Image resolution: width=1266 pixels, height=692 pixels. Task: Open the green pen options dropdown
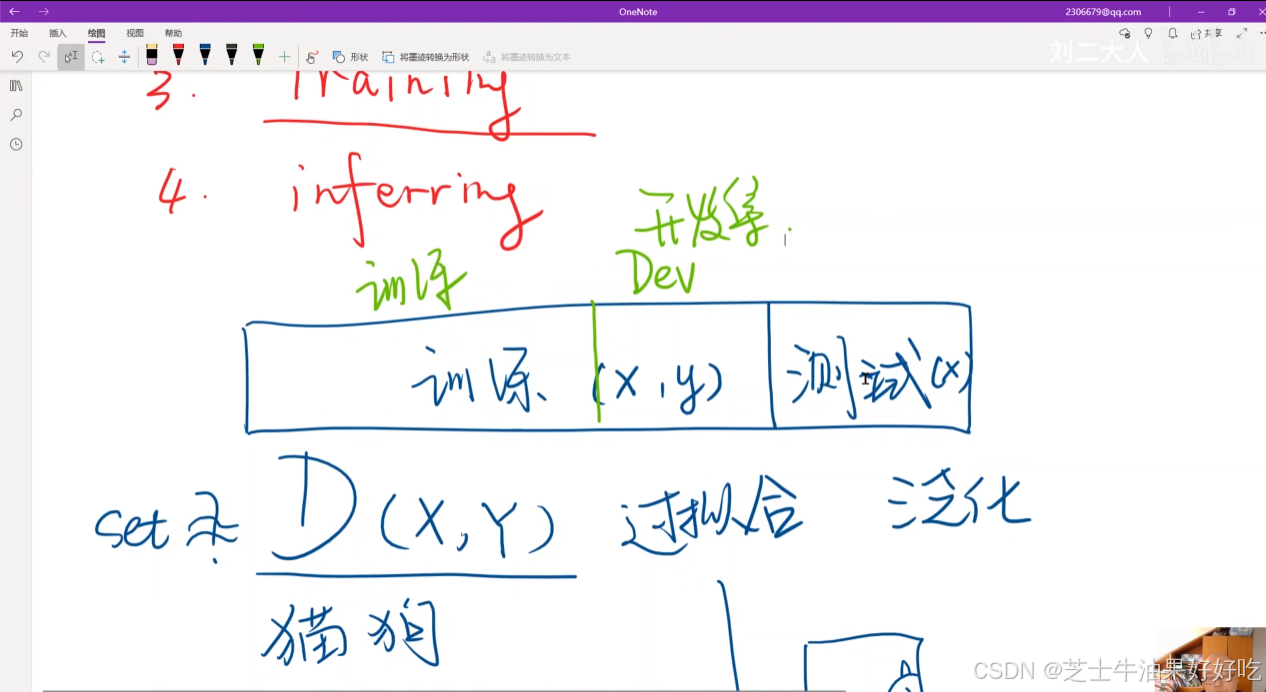click(x=257, y=56)
